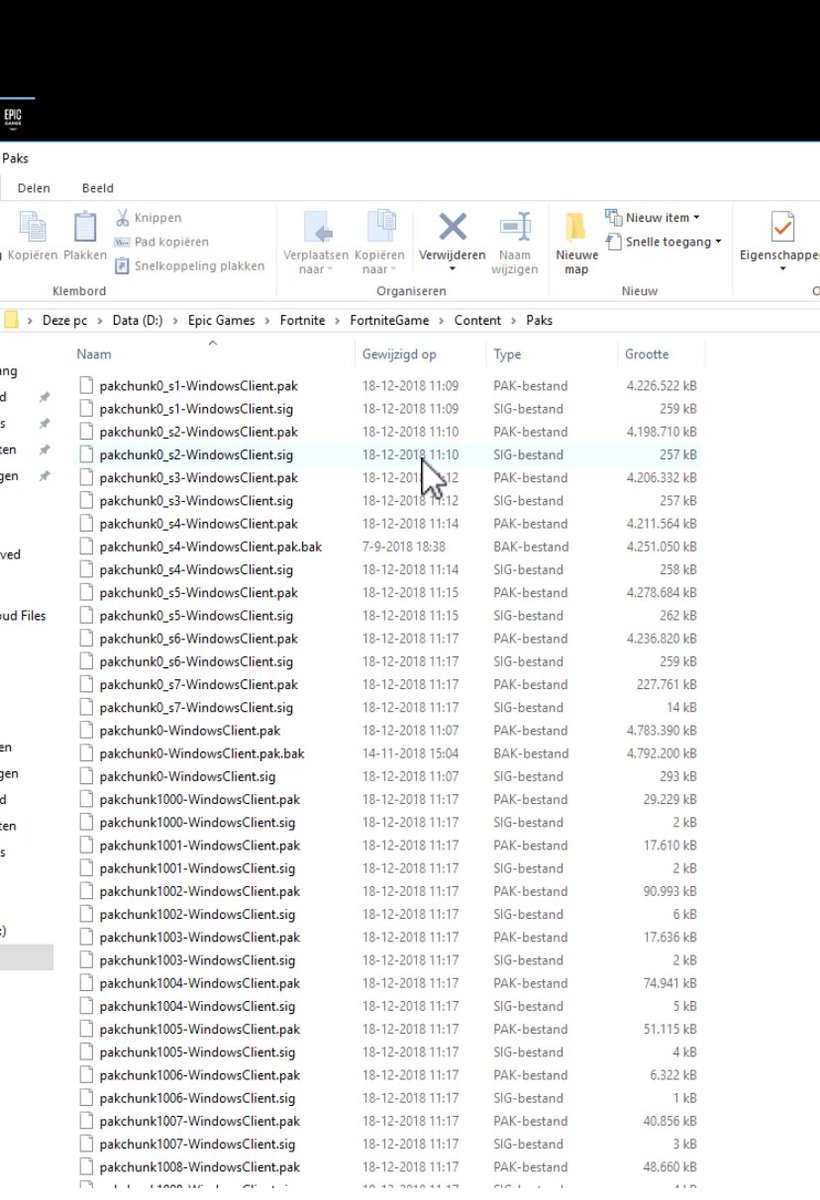820x1200 pixels.
Task: Select pakchunk1001-WindowsClient.pak
Action: [x=200, y=845]
